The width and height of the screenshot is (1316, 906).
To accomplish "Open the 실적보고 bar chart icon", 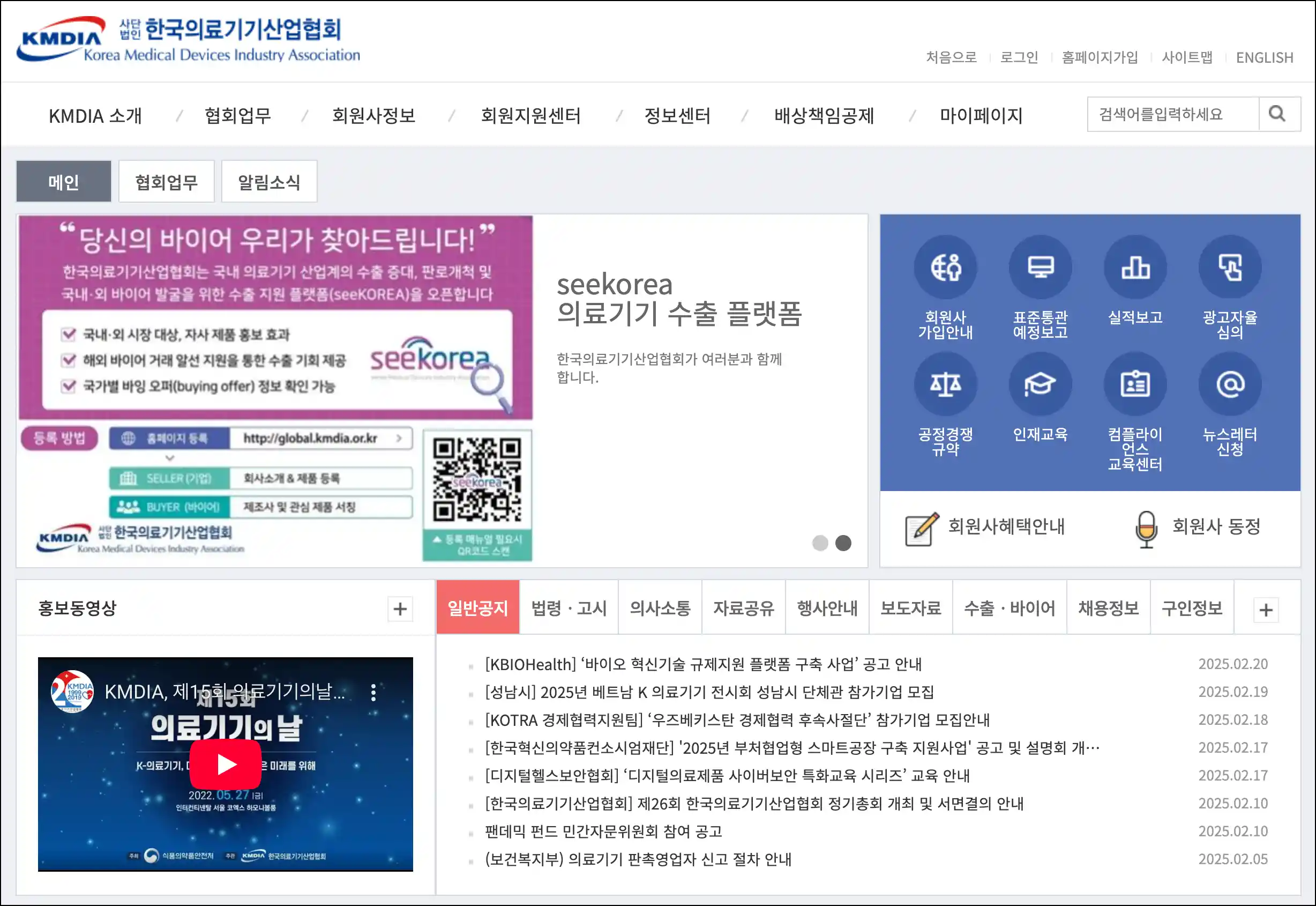I will tap(1135, 267).
